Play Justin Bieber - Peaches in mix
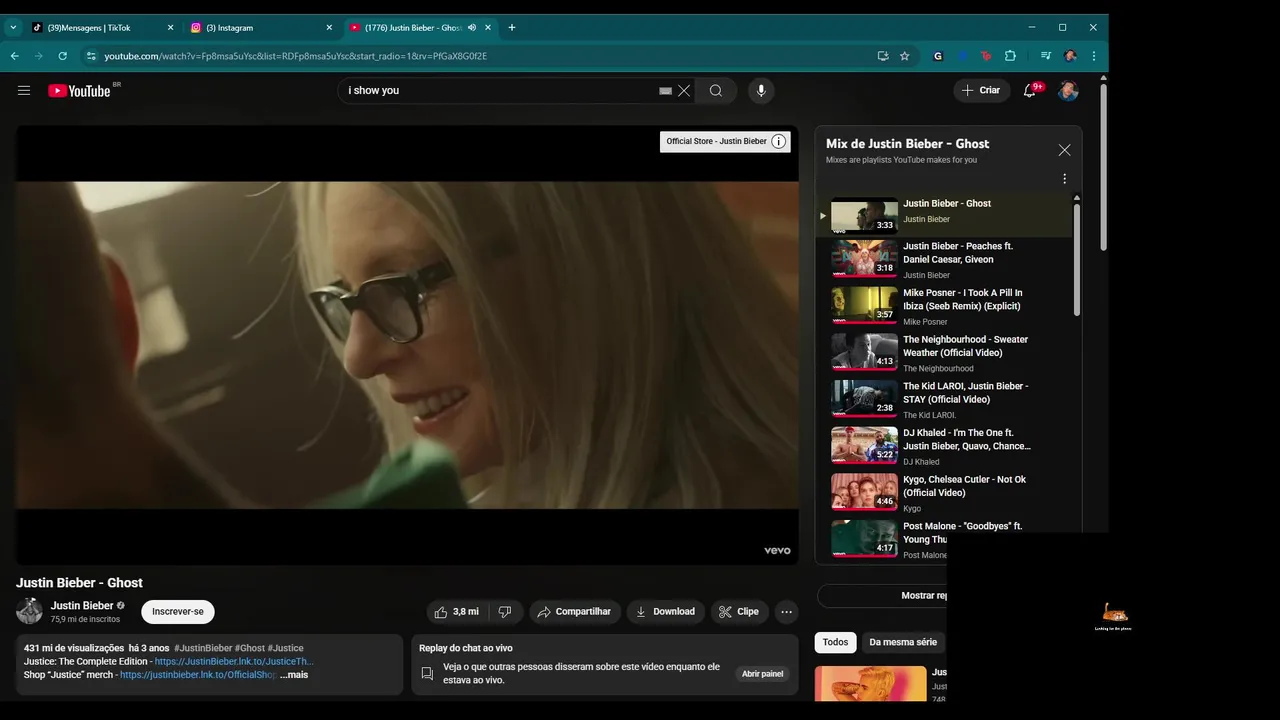The image size is (1280, 720). click(x=945, y=259)
